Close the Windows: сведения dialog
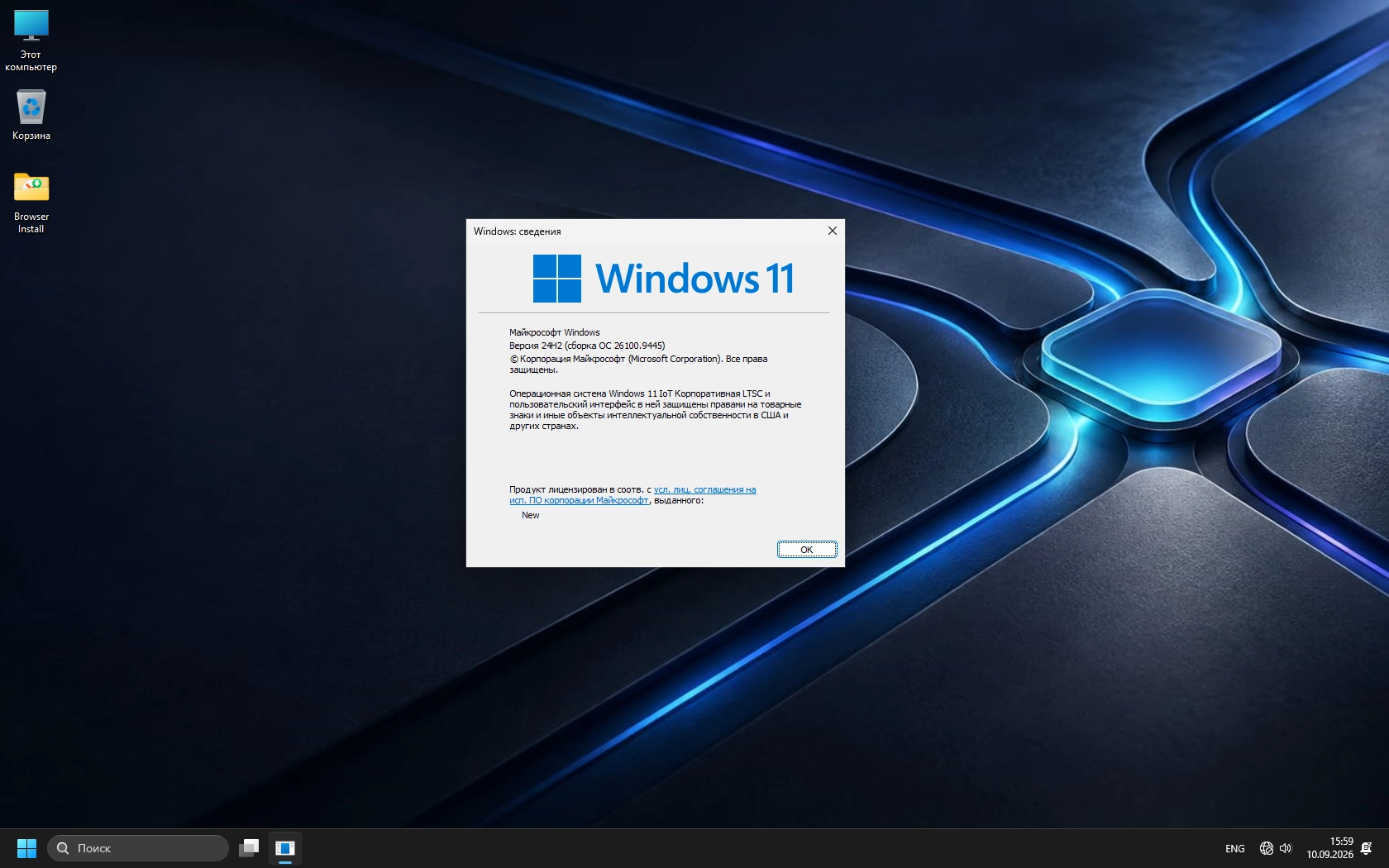Viewport: 1389px width, 868px height. coord(833,231)
